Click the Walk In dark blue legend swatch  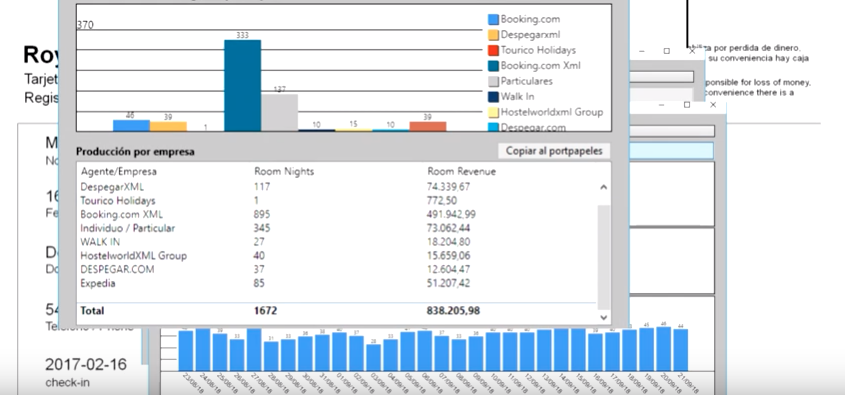493,97
